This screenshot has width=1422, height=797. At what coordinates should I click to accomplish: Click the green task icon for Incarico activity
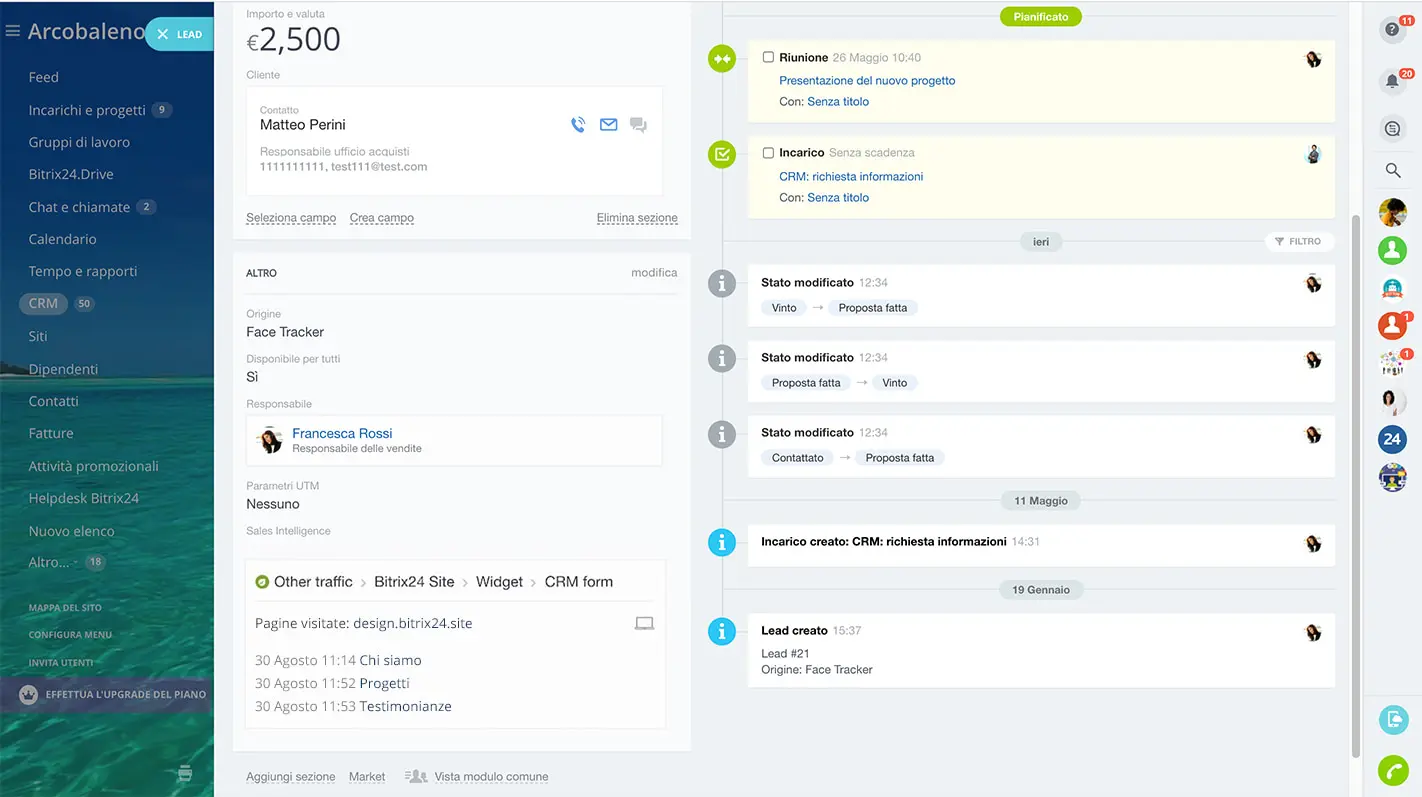point(722,154)
